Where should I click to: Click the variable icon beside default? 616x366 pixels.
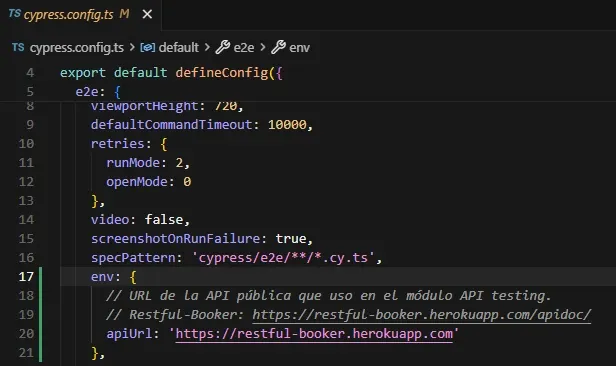pos(147,48)
